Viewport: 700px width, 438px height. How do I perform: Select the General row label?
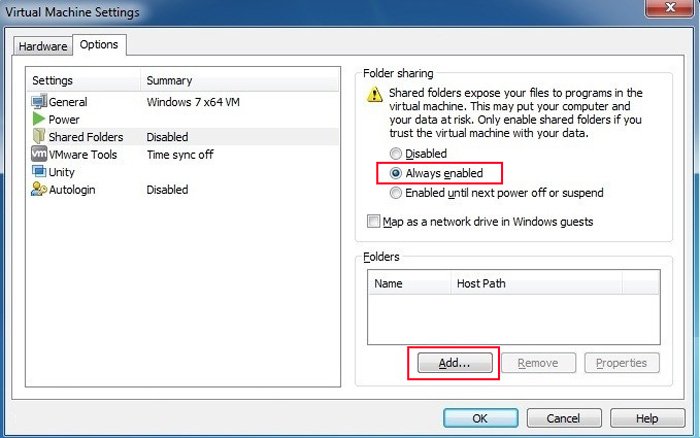pos(68,102)
